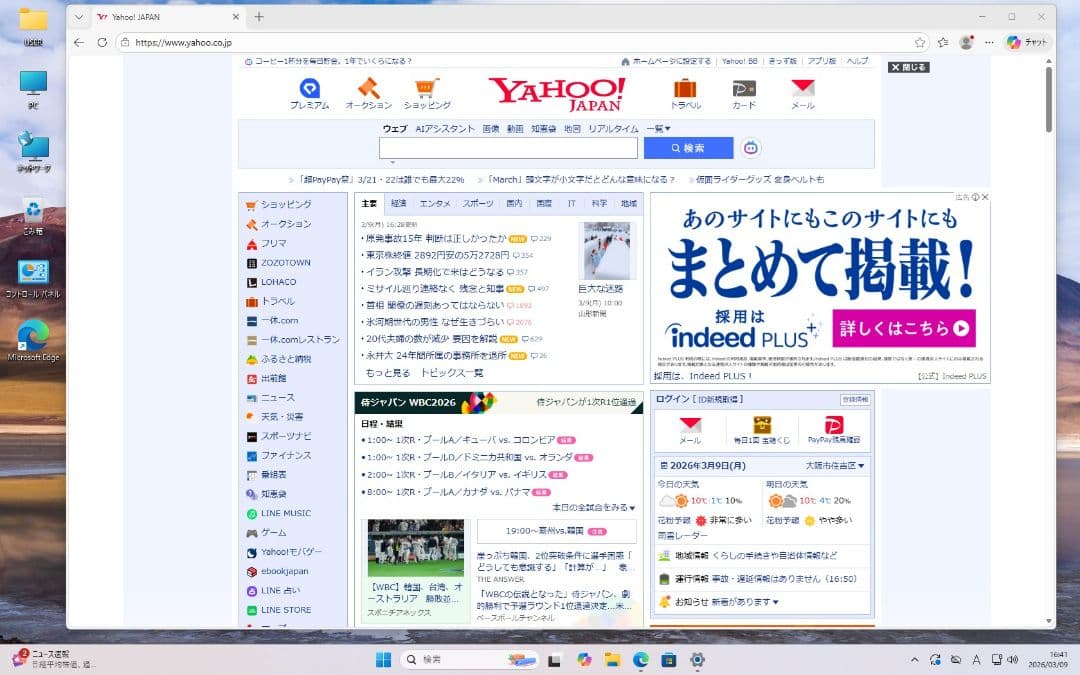Open Settings gear in the taskbar
This screenshot has height=675, width=1080.
[697, 660]
